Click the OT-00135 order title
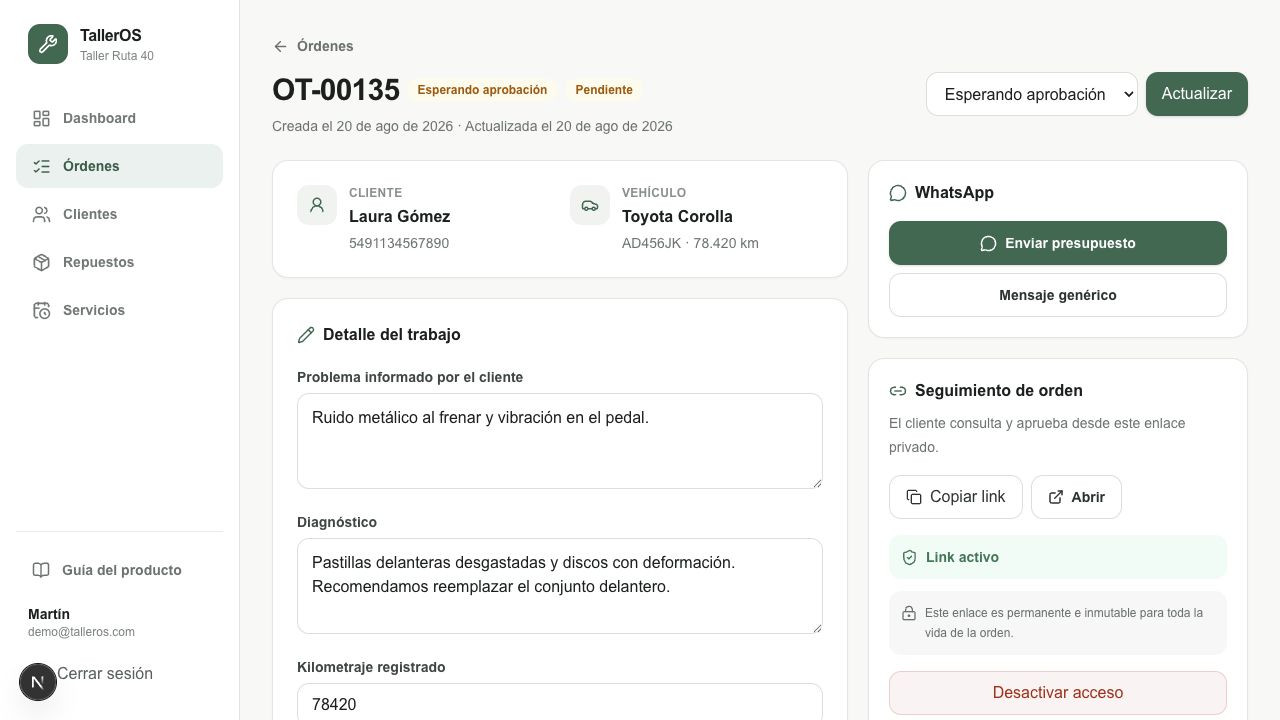Image resolution: width=1280 pixels, height=720 pixels. pyautogui.click(x=336, y=90)
